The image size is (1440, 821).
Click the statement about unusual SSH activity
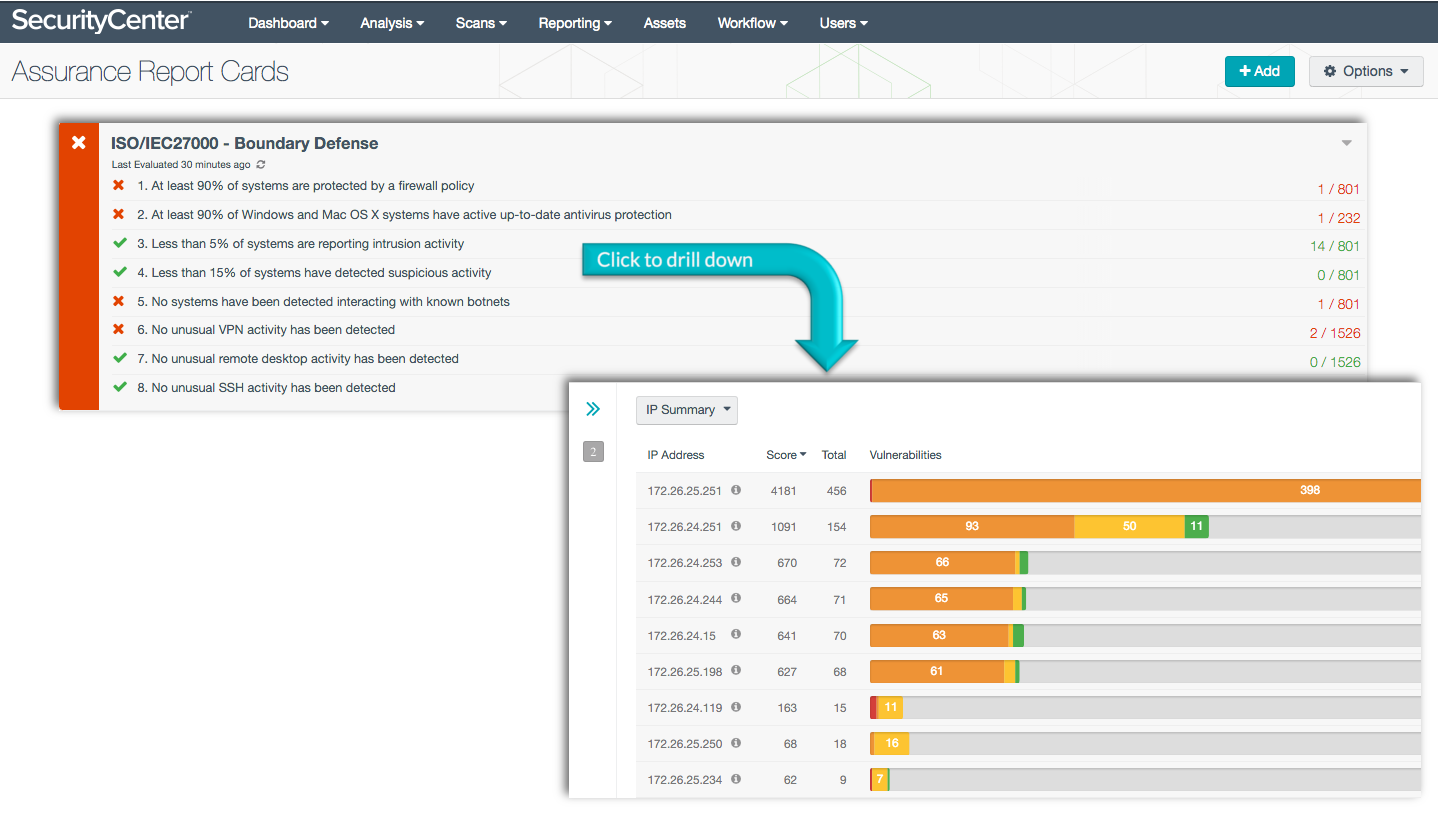[266, 387]
